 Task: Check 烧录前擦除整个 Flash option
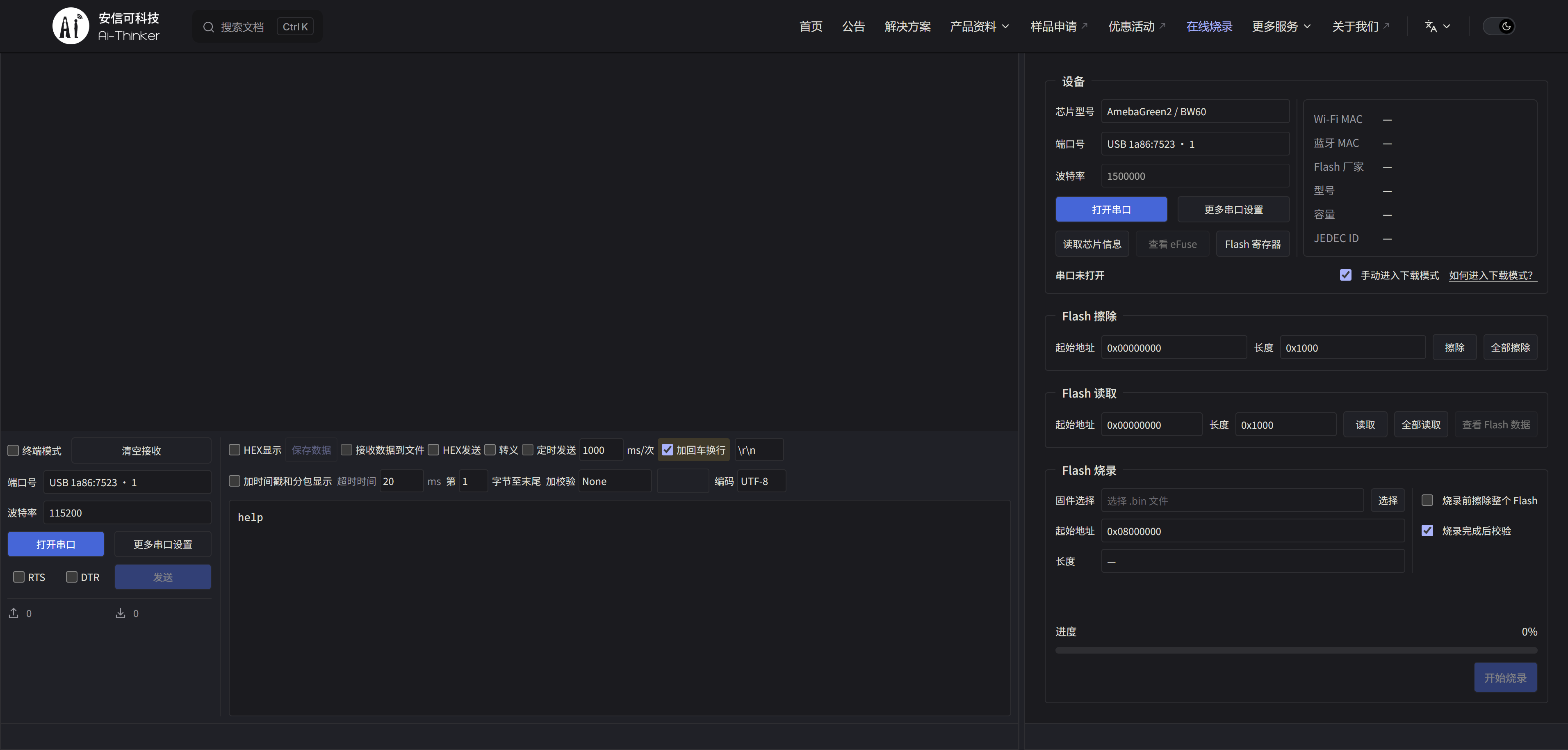(x=1427, y=500)
